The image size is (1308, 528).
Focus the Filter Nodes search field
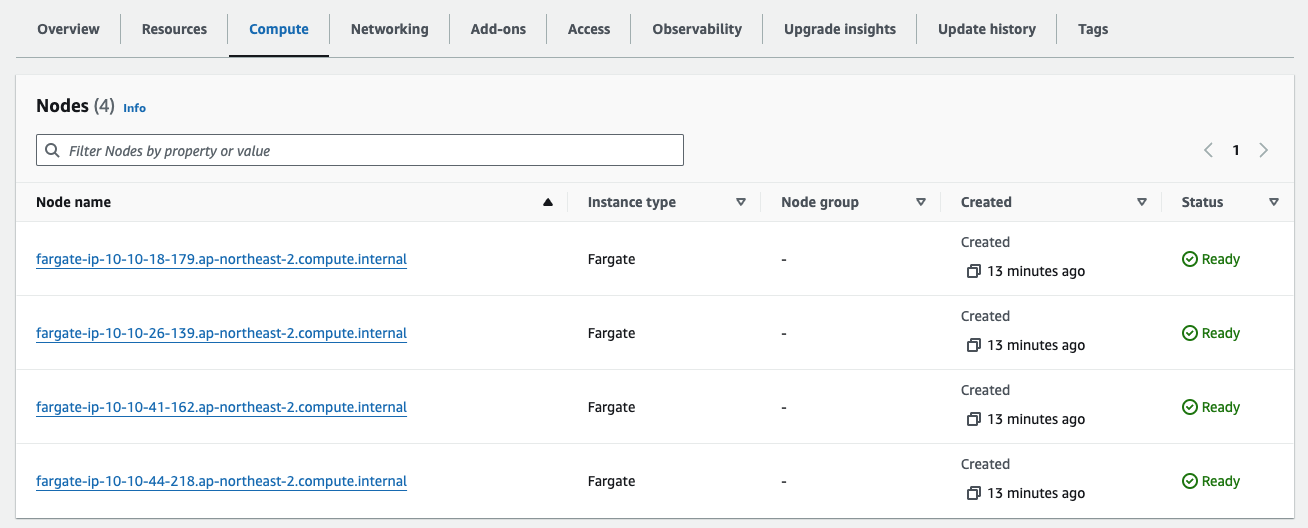pyautogui.click(x=360, y=150)
